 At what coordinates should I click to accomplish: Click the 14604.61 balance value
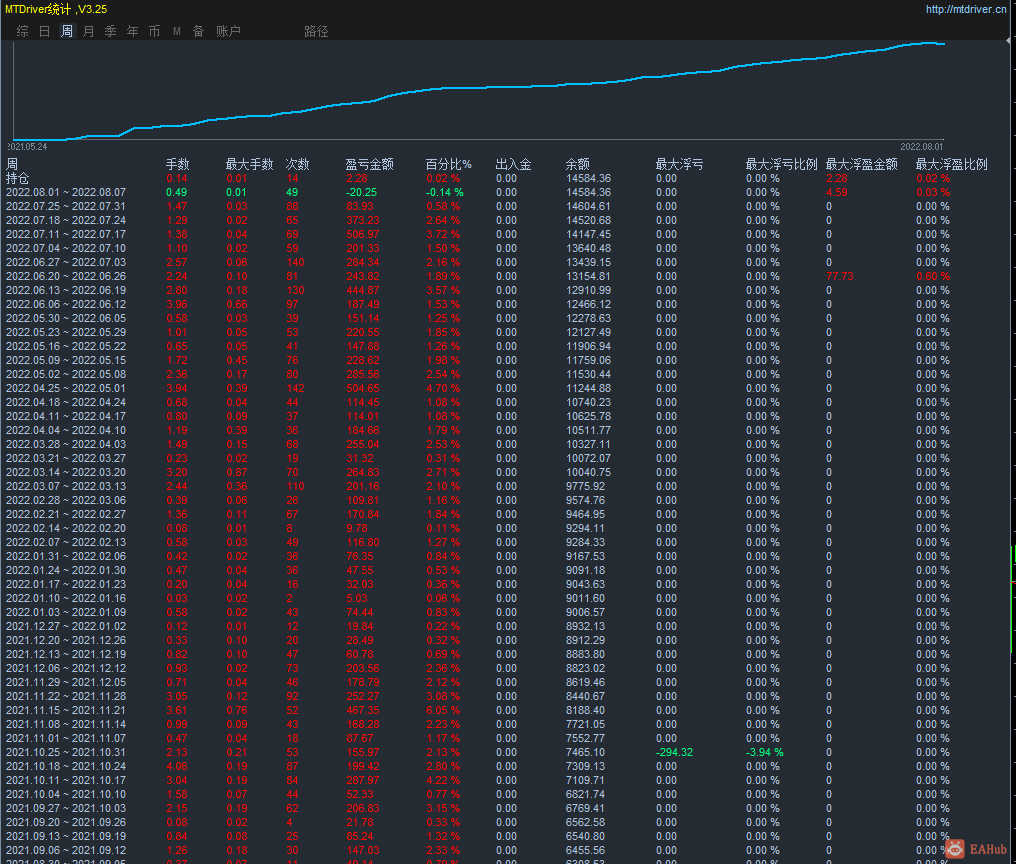pyautogui.click(x=588, y=206)
